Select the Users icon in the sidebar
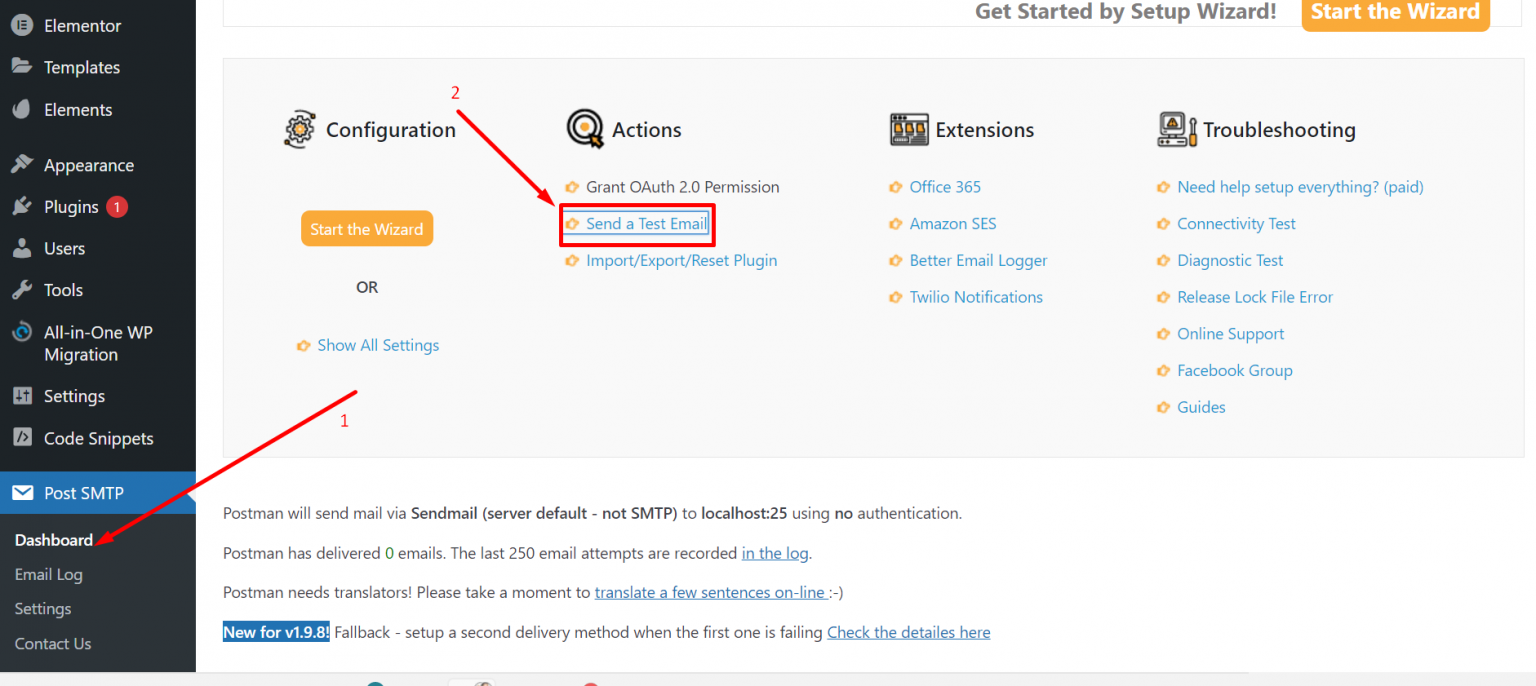Image resolution: width=1536 pixels, height=686 pixels. click(22, 248)
